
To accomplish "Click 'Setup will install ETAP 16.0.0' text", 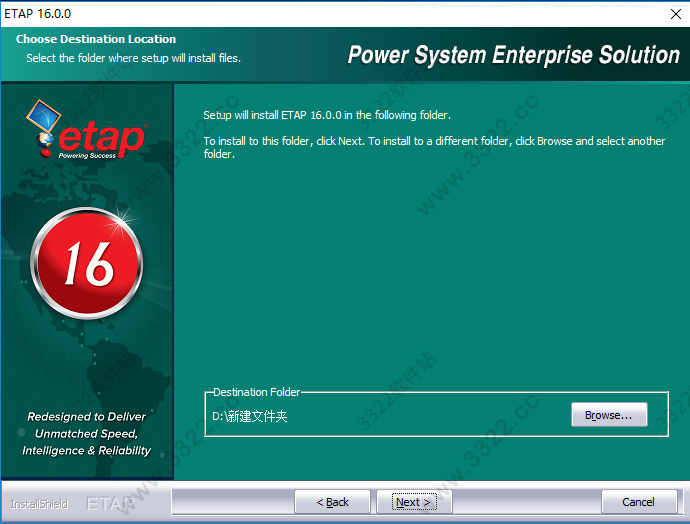I will [x=327, y=115].
